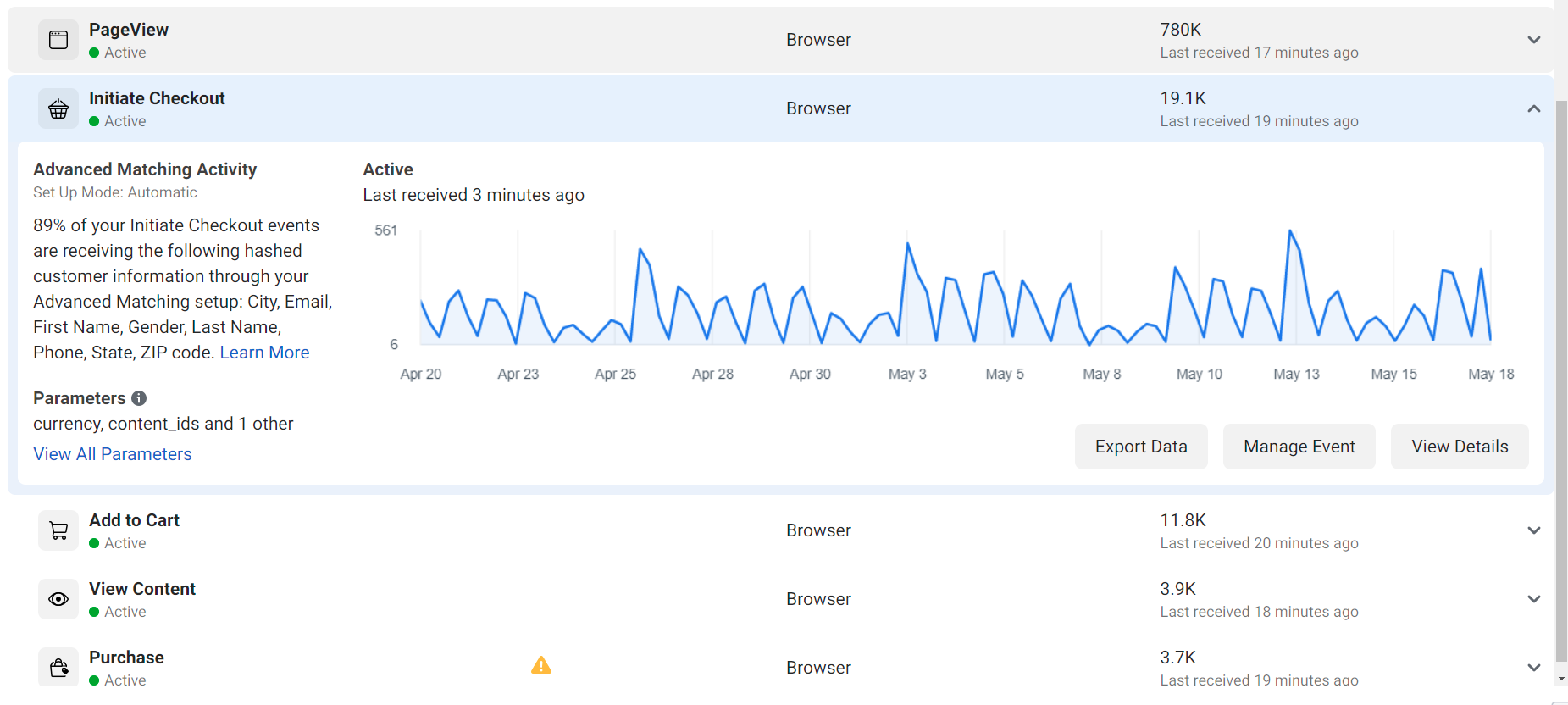
Task: Expand the View Content event row
Action: pyautogui.click(x=1533, y=599)
